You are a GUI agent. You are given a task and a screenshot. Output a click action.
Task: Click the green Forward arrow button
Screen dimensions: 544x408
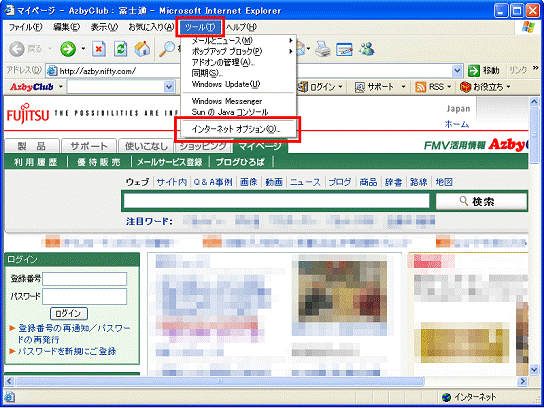click(x=68, y=50)
